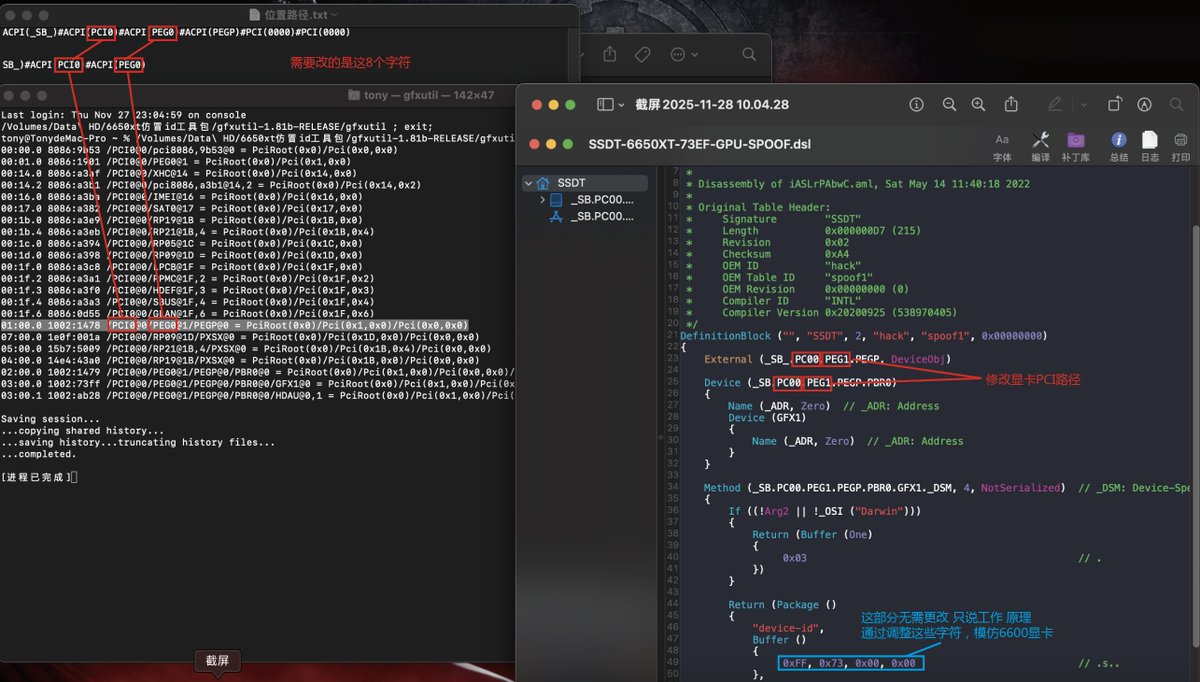
Task: Show the Preview markup toolbar
Action: pos(1145,104)
